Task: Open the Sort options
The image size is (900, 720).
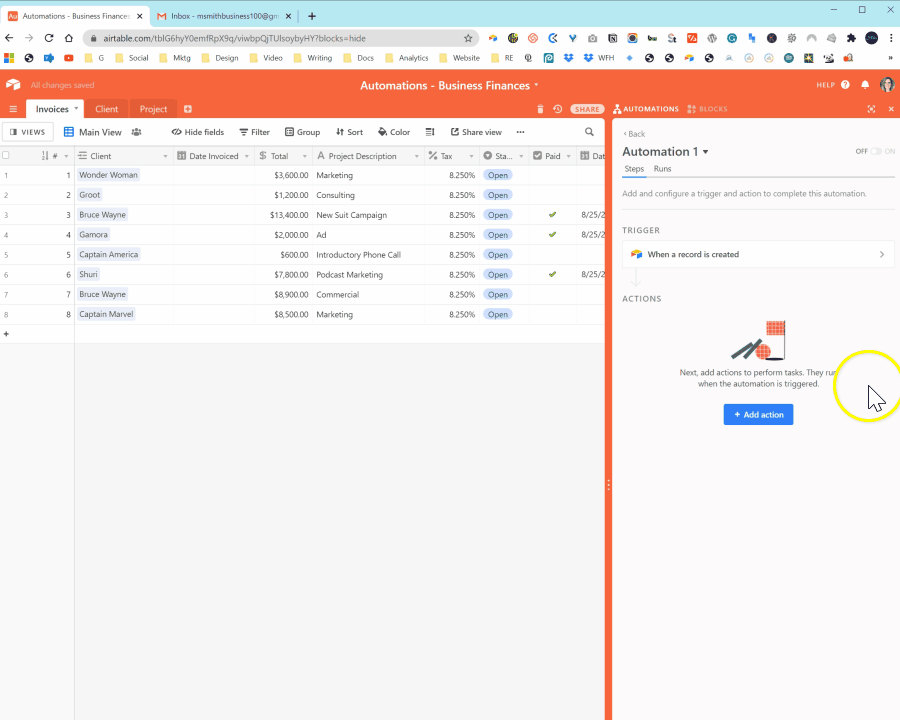Action: (x=349, y=131)
